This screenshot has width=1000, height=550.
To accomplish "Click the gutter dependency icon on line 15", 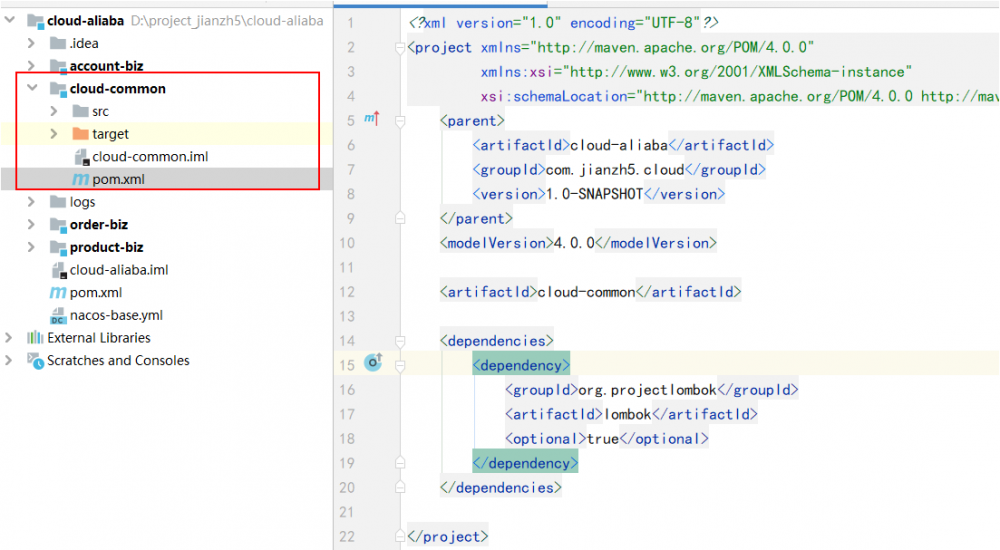I will coord(374,362).
